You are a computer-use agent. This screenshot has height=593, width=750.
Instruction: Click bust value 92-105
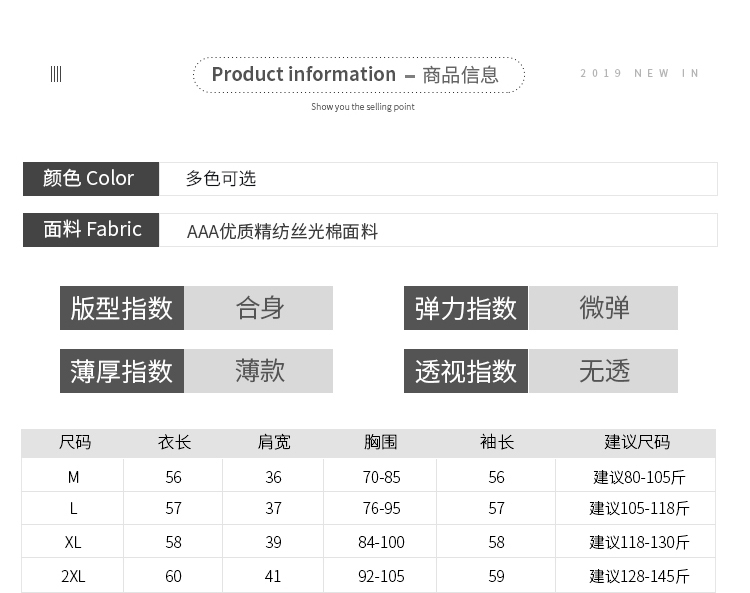(x=381, y=576)
